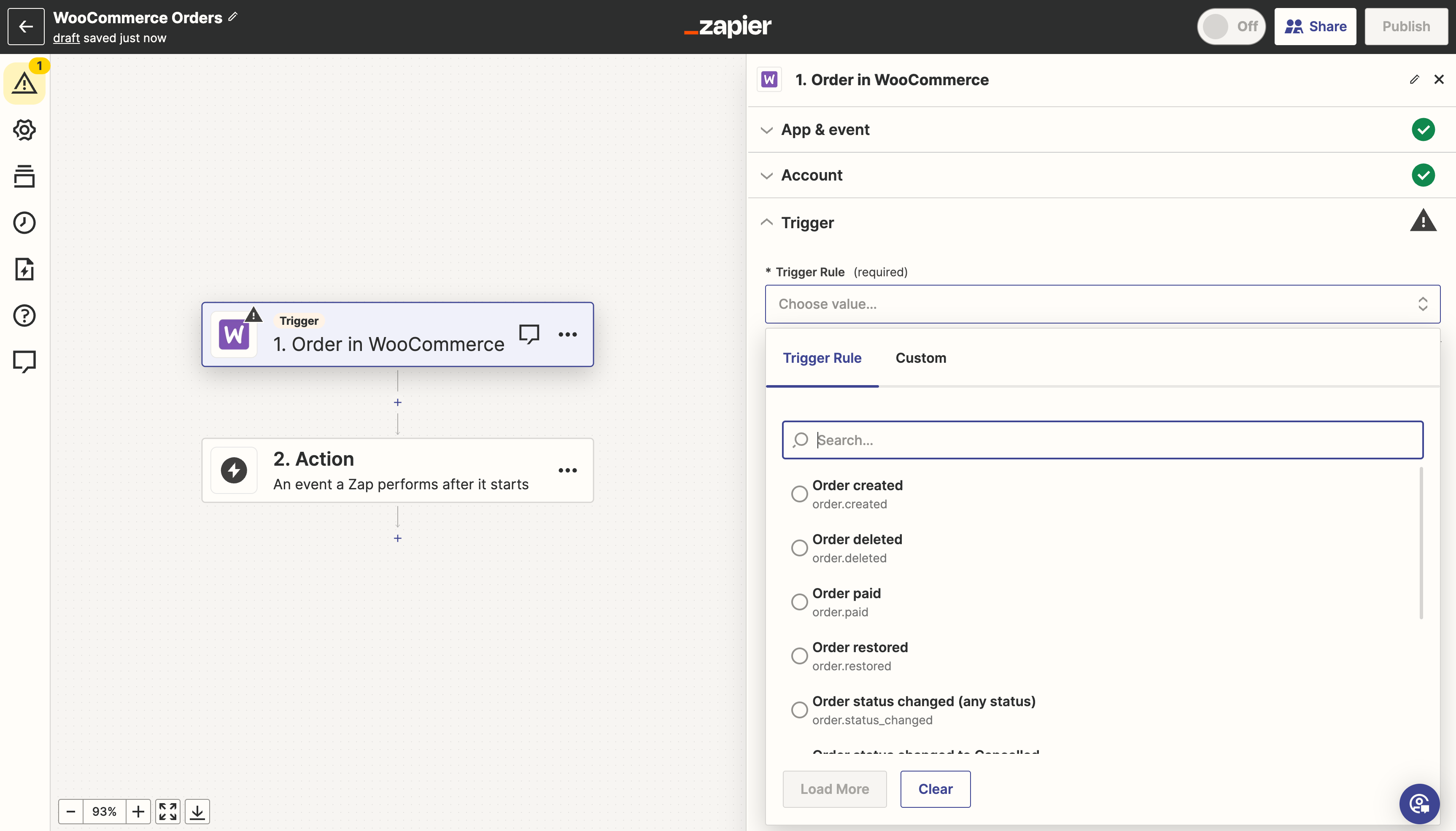Open notes using the sidebar chat icon
The width and height of the screenshot is (1456, 831).
click(x=24, y=361)
